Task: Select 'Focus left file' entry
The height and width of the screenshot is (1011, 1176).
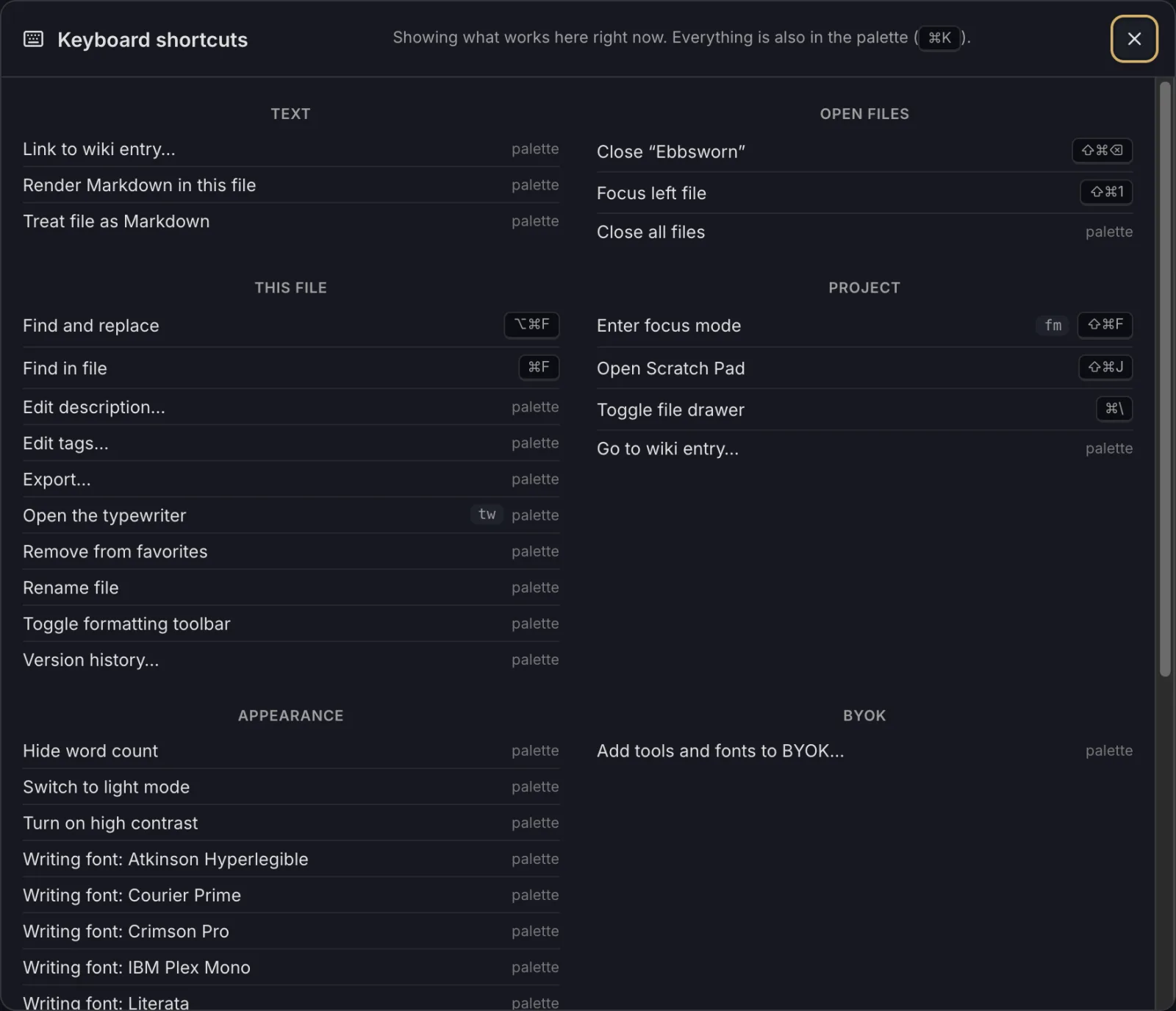Action: coord(864,193)
